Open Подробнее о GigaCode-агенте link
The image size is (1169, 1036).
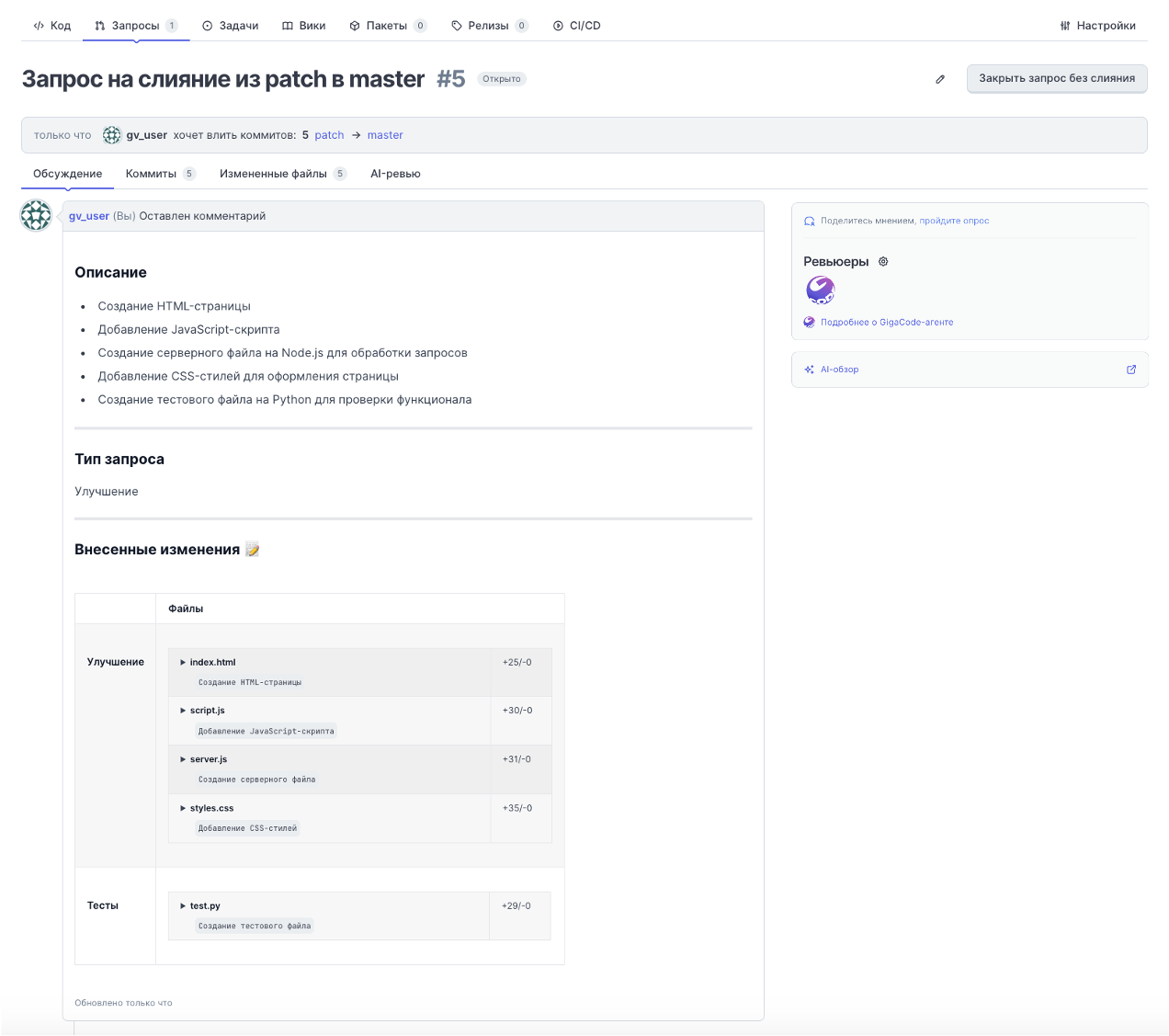point(887,323)
